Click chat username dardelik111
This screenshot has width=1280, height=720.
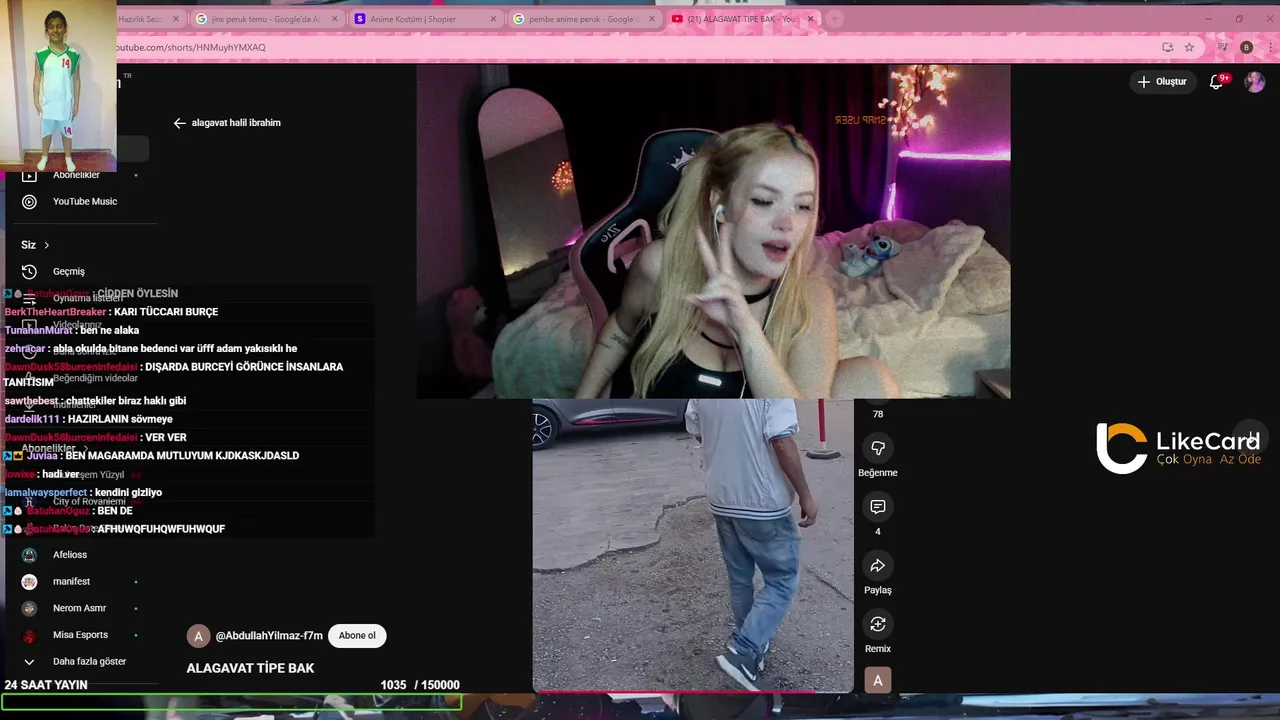pos(32,419)
